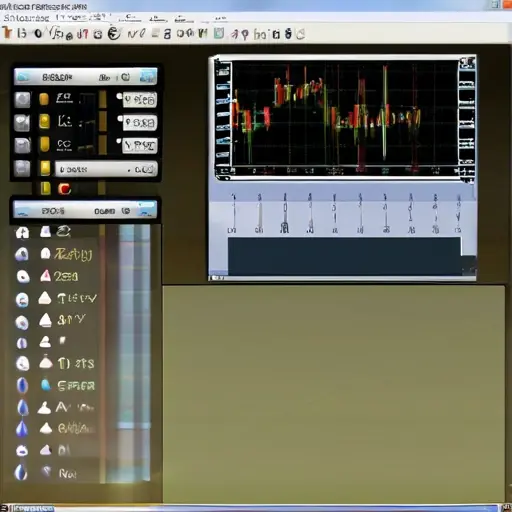Click the long gray bar in the fourth panel row
Viewport: 512px width, 512px height.
coord(106,169)
